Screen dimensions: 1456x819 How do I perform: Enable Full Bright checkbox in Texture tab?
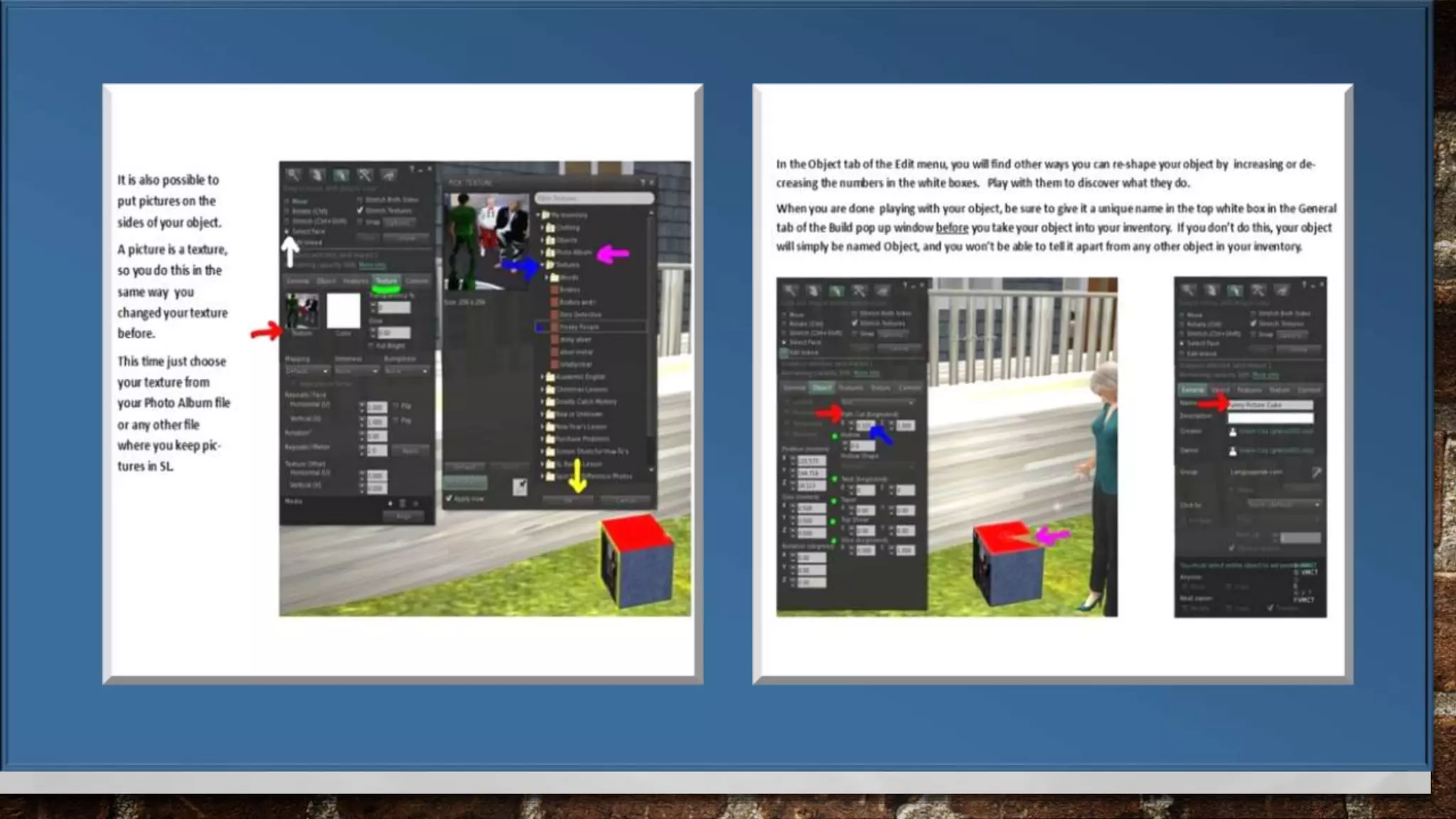tap(371, 346)
